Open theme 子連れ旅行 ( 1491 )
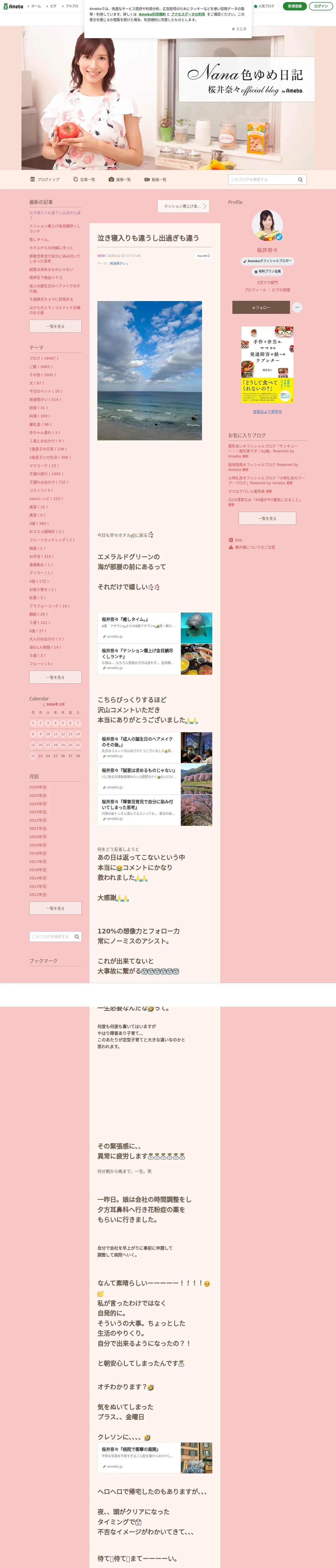Image resolution: width=336 pixels, height=1568 pixels. click(x=46, y=474)
